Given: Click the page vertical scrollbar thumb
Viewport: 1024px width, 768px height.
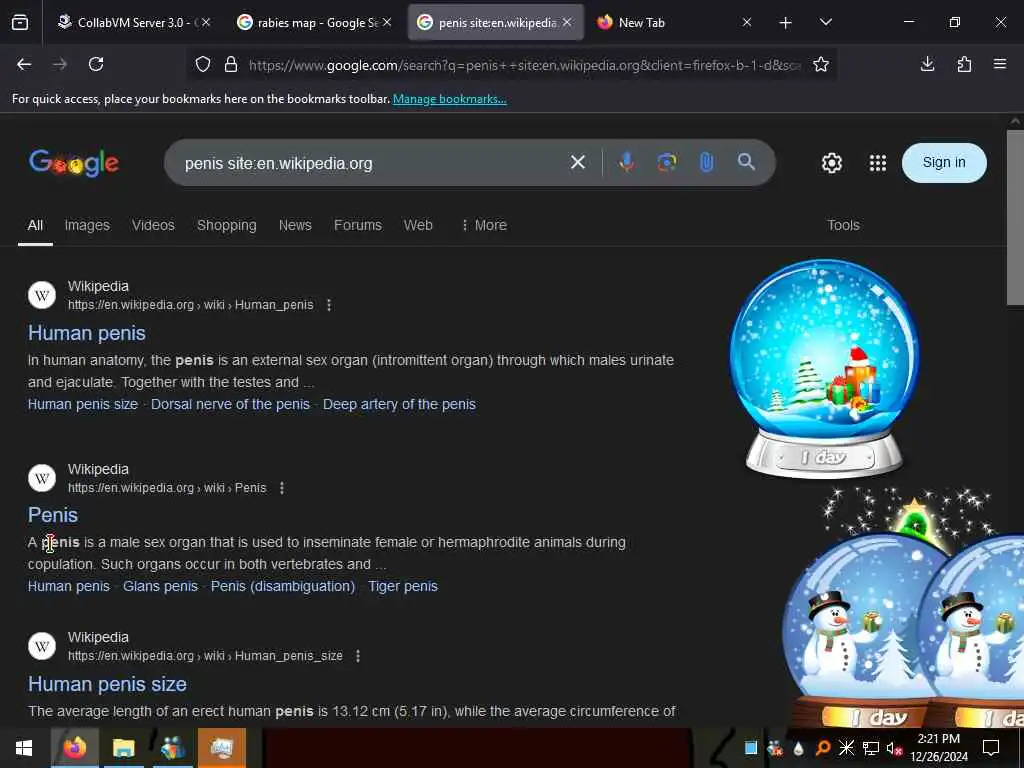Looking at the screenshot, I should tap(1015, 217).
